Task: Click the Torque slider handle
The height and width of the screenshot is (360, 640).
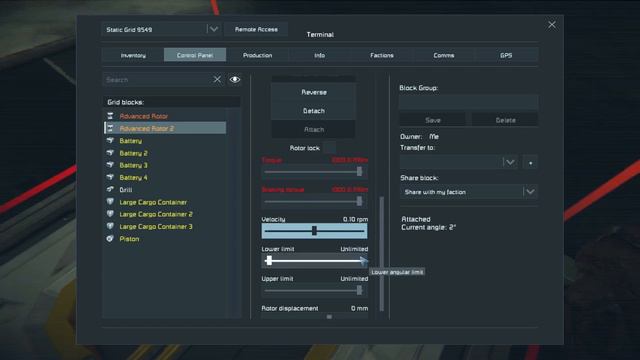Action: (x=359, y=171)
